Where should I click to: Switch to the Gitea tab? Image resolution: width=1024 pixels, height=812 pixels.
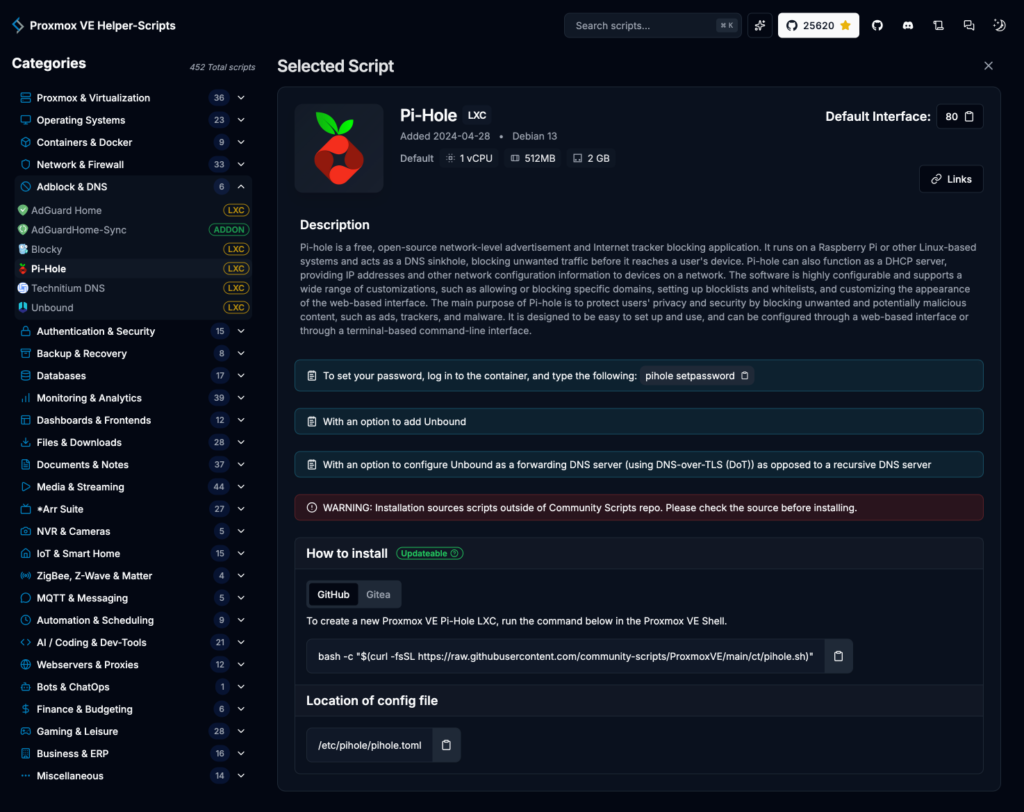coord(378,594)
